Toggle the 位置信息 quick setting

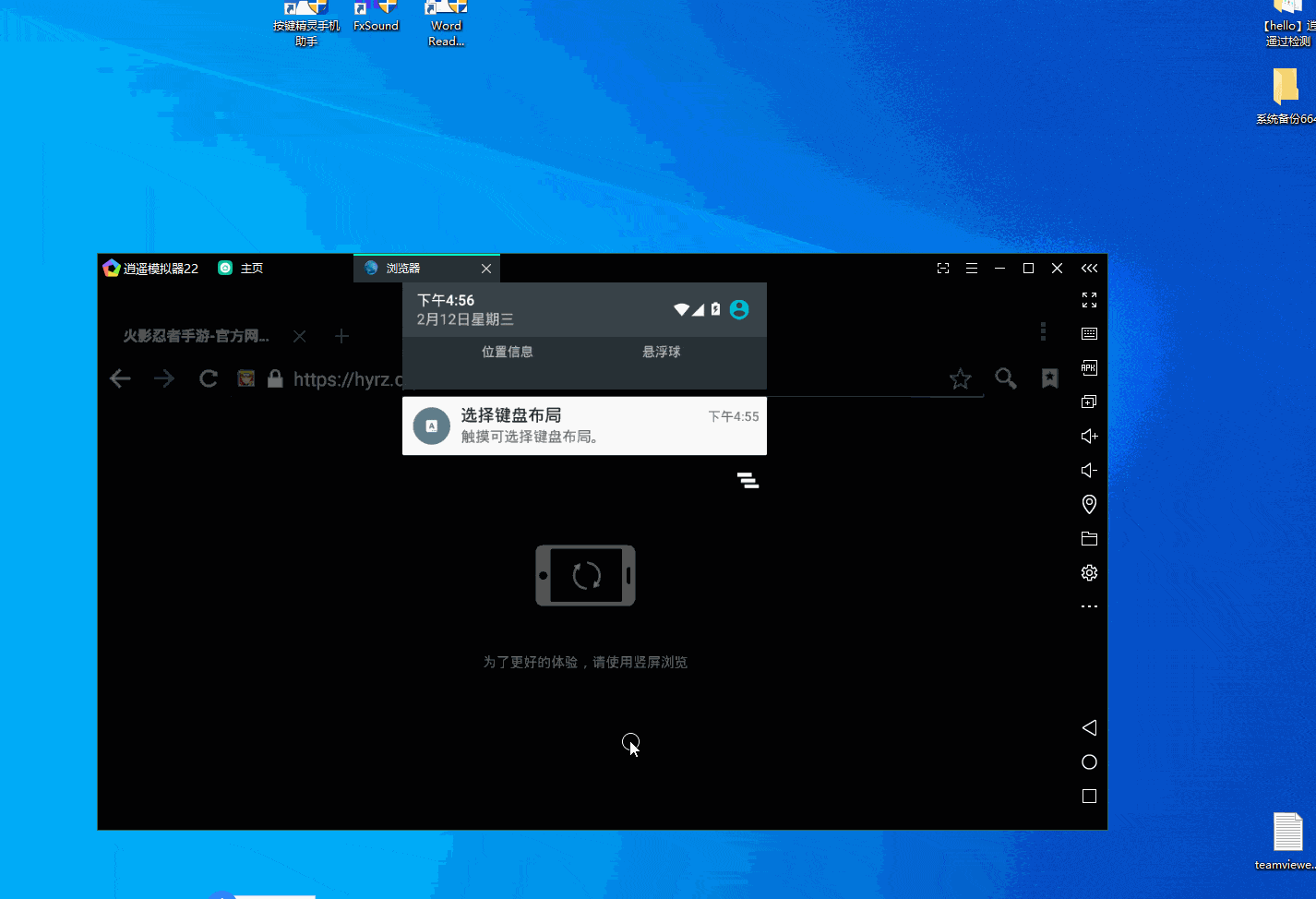pyautogui.click(x=507, y=352)
